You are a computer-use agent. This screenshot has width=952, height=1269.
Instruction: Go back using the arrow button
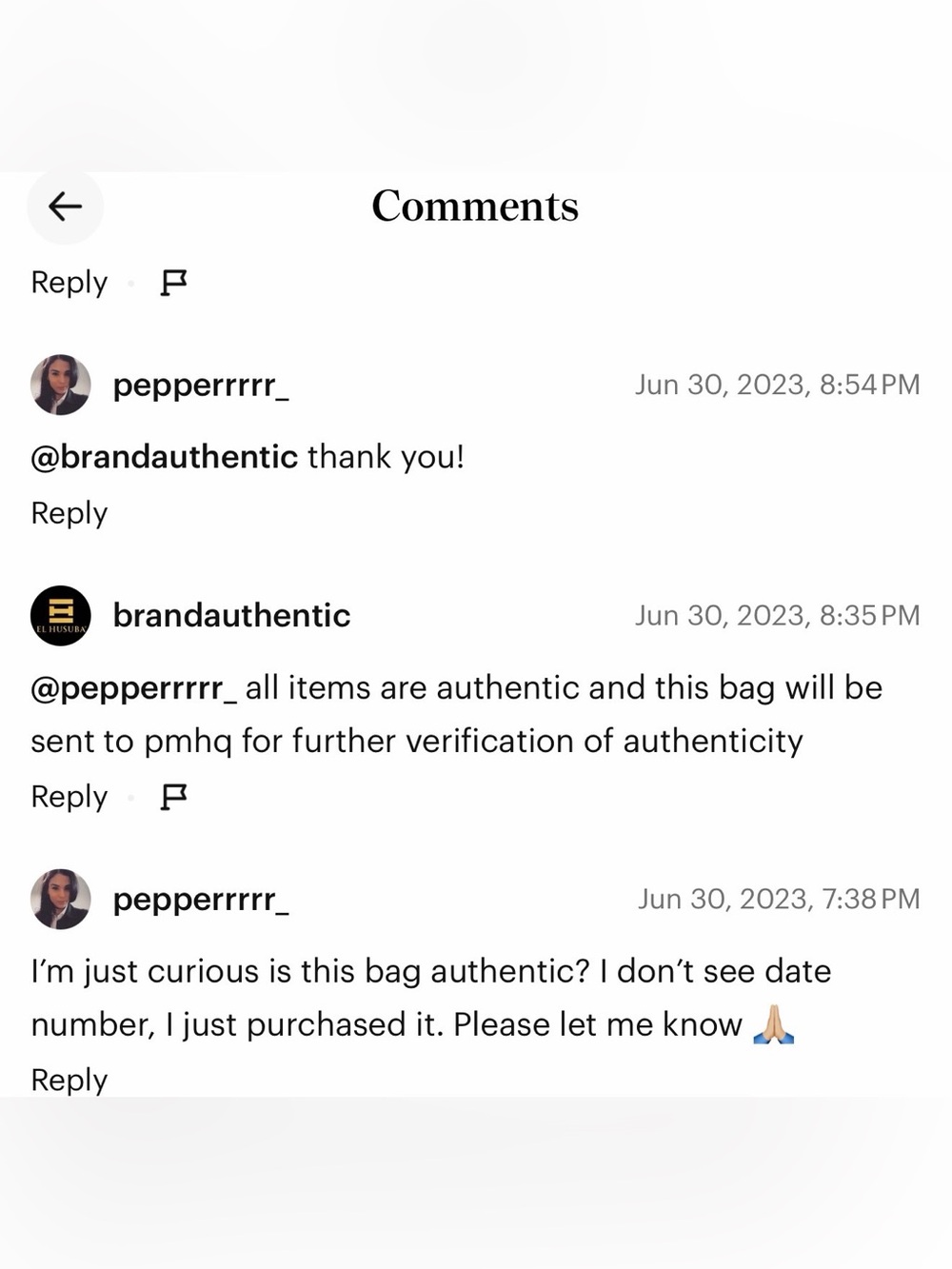coord(65,207)
